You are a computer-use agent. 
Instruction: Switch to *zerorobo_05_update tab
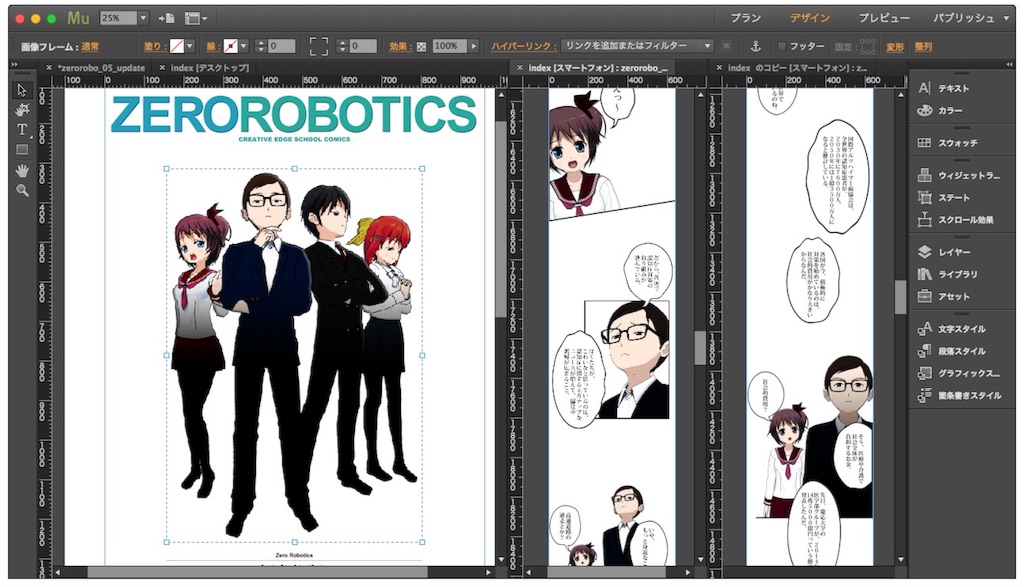tap(101, 67)
